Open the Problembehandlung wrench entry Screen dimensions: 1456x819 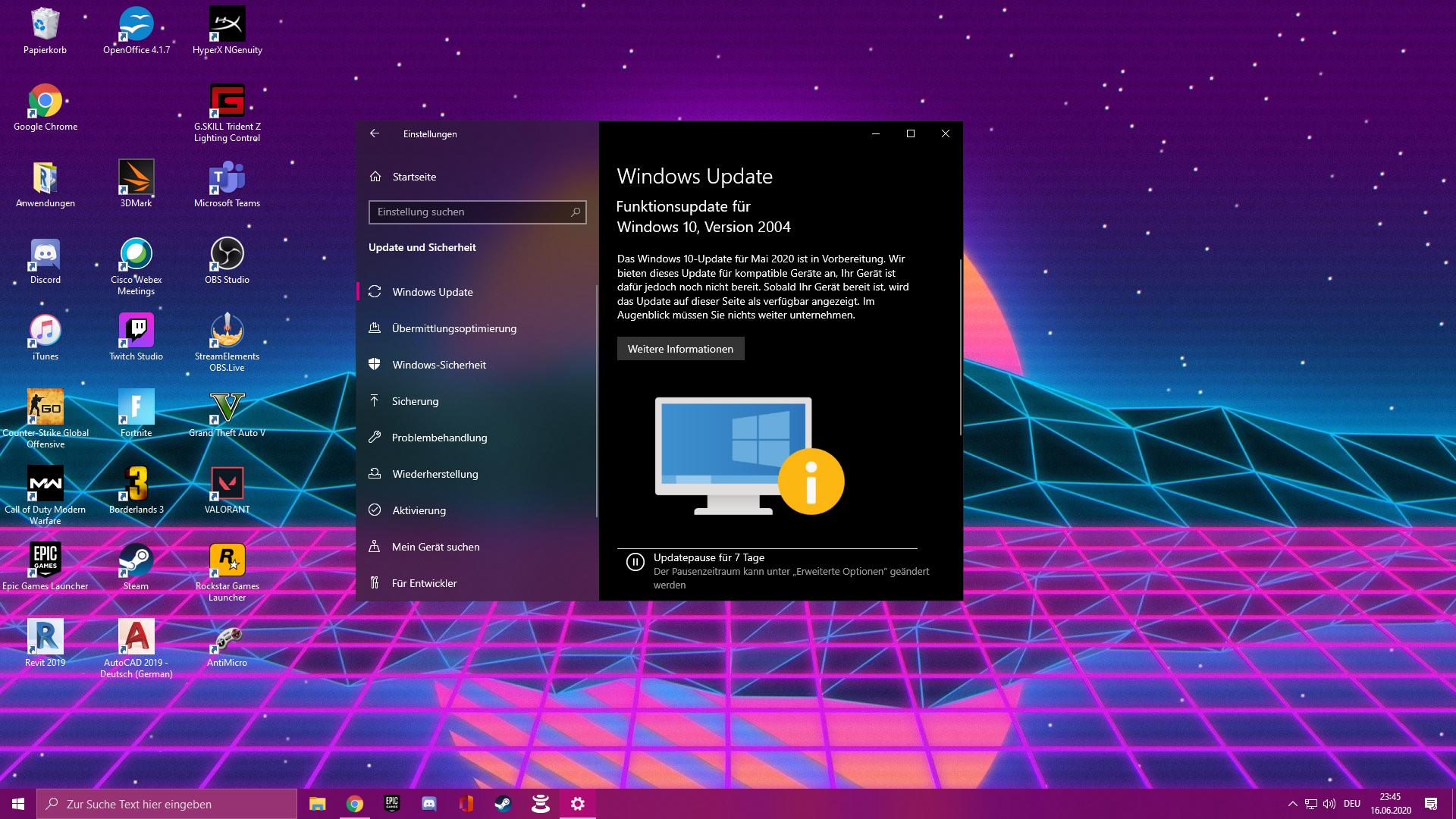click(438, 438)
